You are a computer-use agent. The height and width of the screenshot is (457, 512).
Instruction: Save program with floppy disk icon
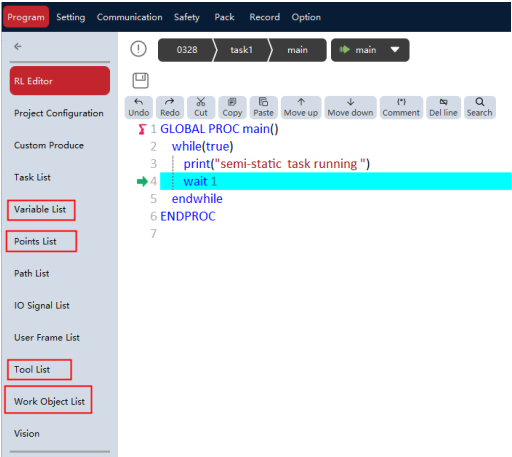click(x=140, y=80)
